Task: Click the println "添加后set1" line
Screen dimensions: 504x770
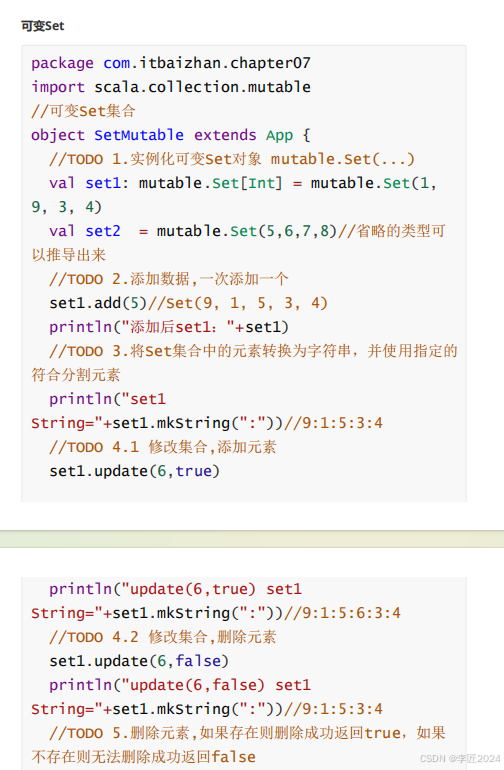Action: 169,327
